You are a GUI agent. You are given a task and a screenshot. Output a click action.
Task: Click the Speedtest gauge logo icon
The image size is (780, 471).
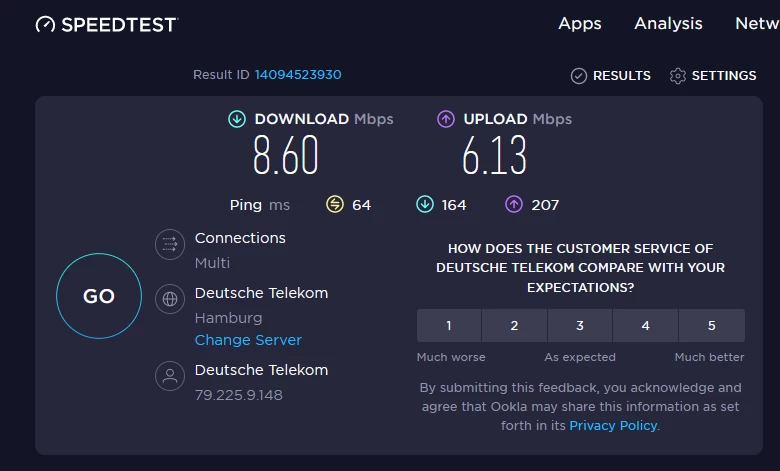(46, 24)
